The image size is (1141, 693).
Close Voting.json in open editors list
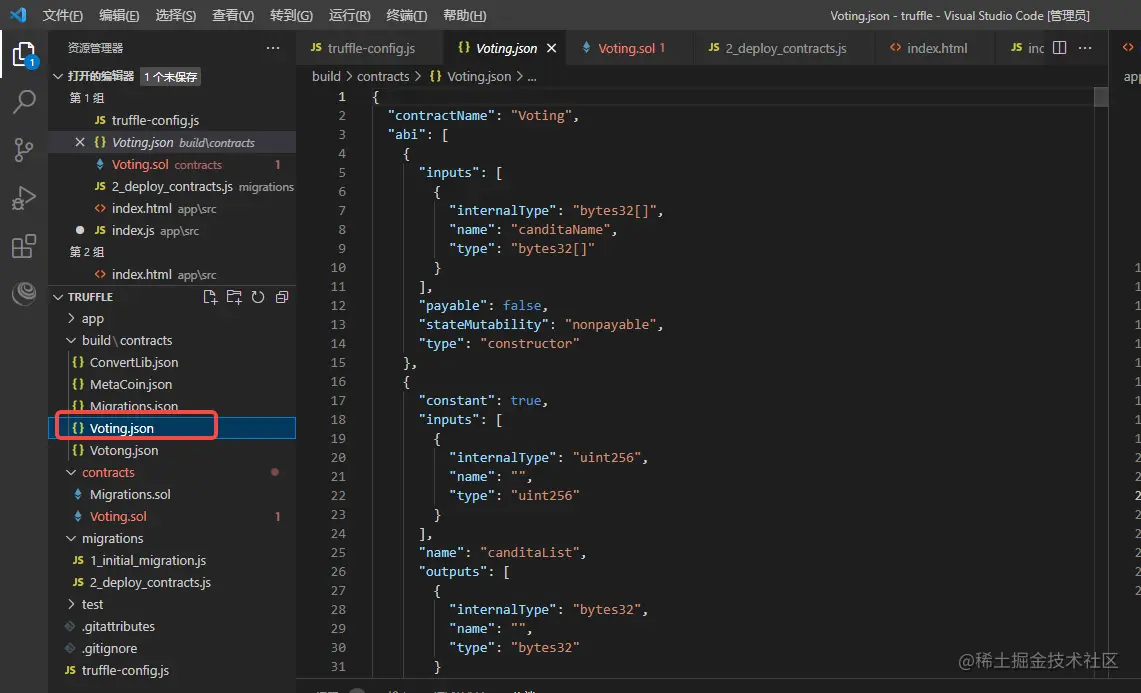click(80, 142)
